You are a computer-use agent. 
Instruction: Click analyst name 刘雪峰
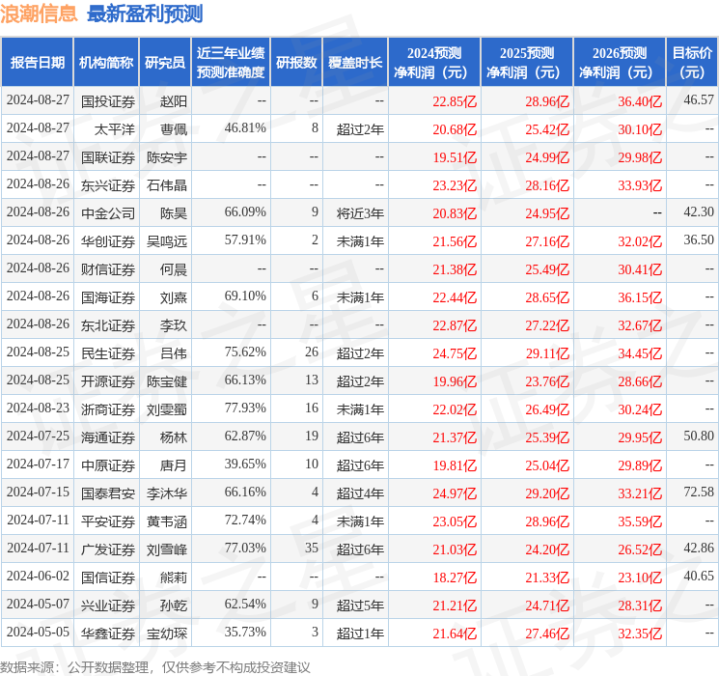pyautogui.click(x=166, y=549)
